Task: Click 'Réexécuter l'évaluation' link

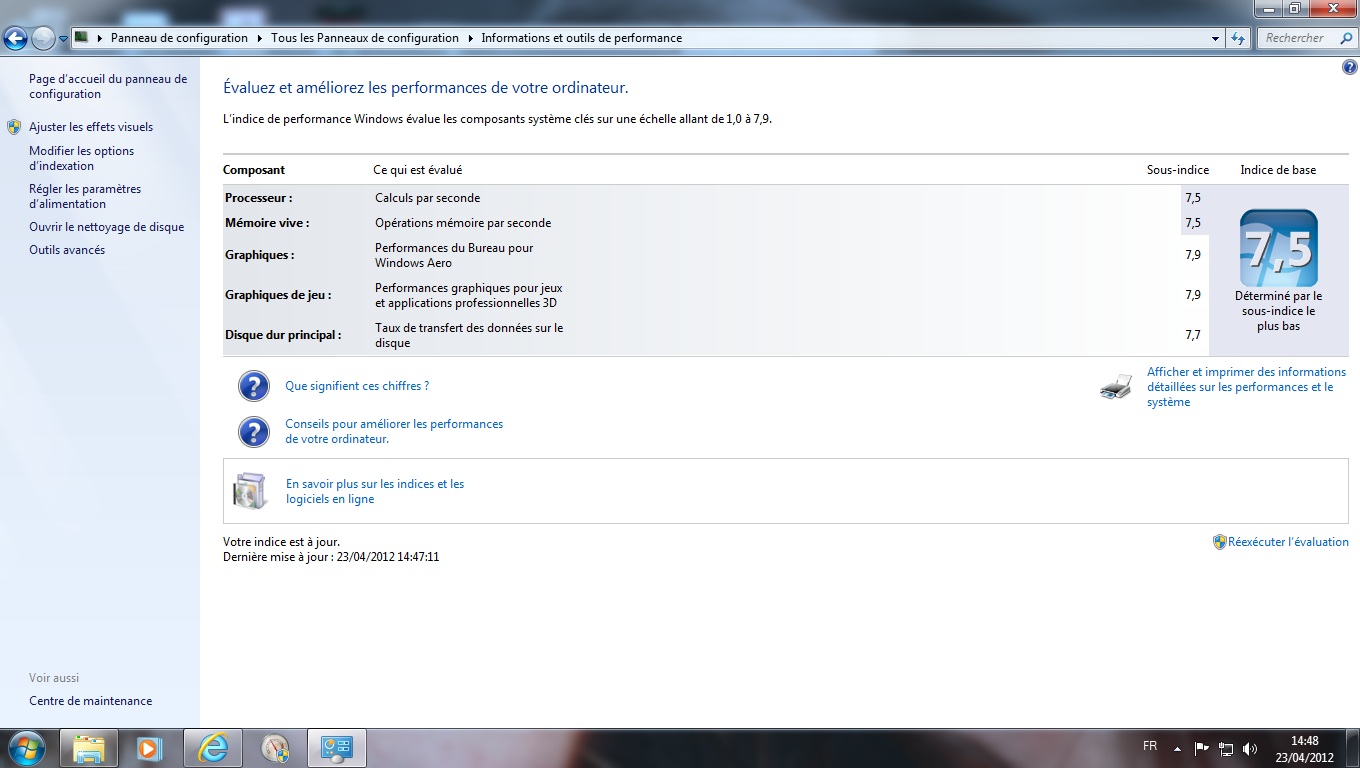Action: pos(1288,542)
